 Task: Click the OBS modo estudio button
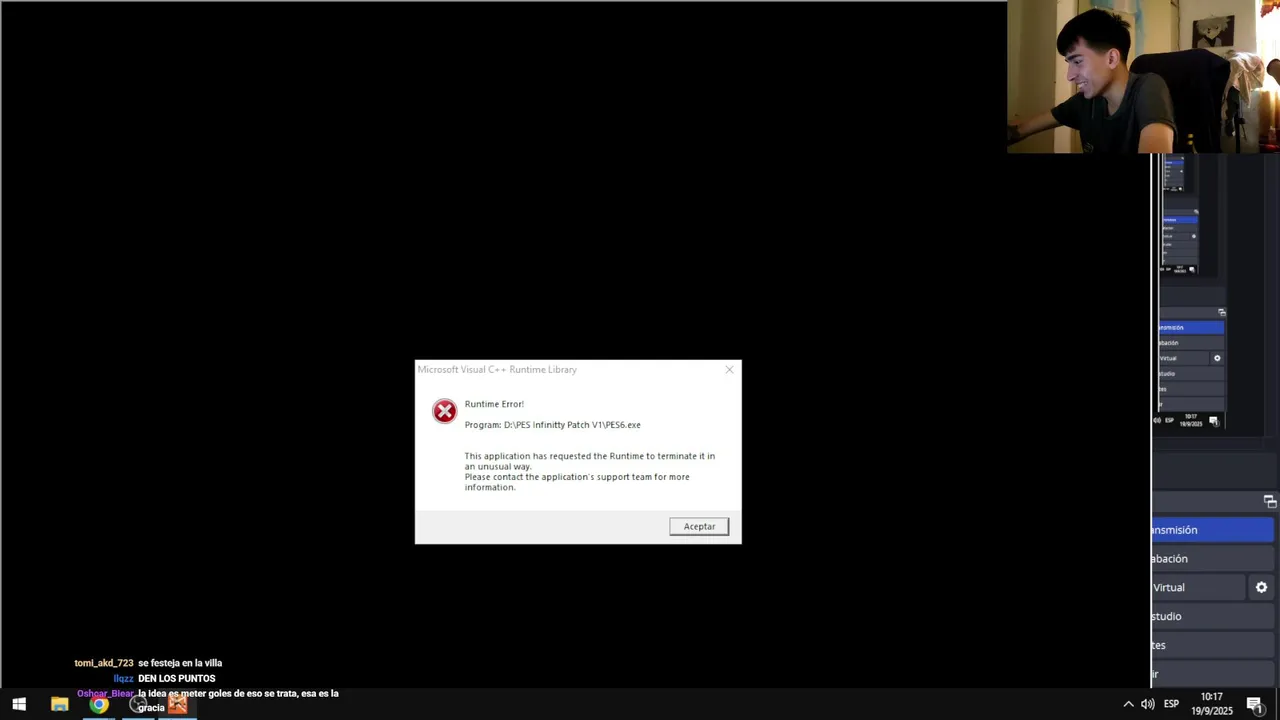click(1214, 617)
